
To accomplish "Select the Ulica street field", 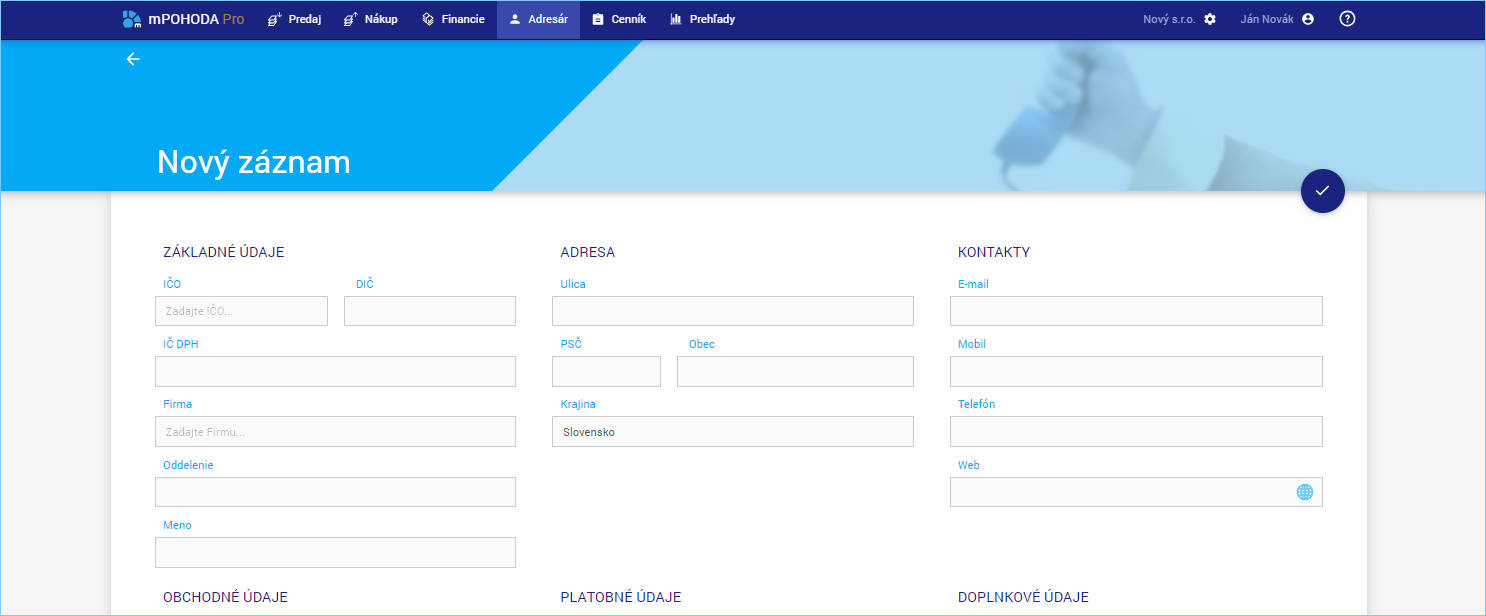I will (x=732, y=311).
